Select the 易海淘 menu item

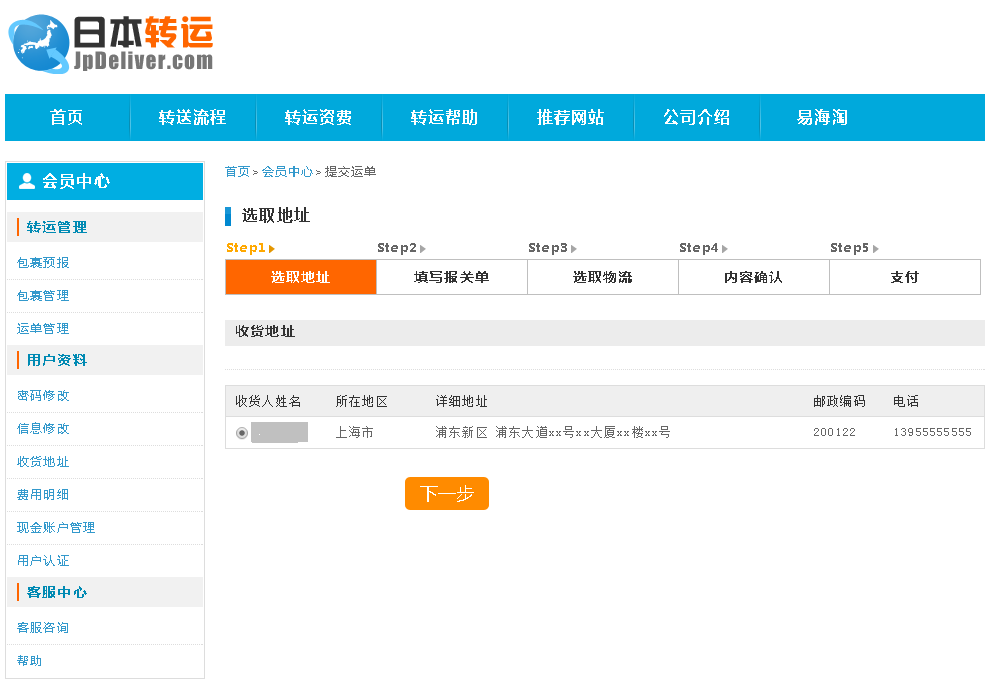822,117
